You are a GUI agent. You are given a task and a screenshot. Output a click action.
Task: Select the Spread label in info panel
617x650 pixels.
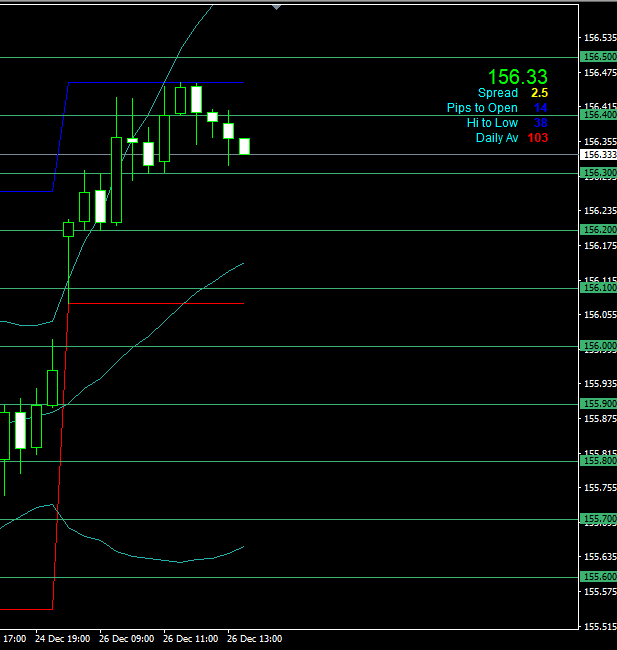[498, 93]
